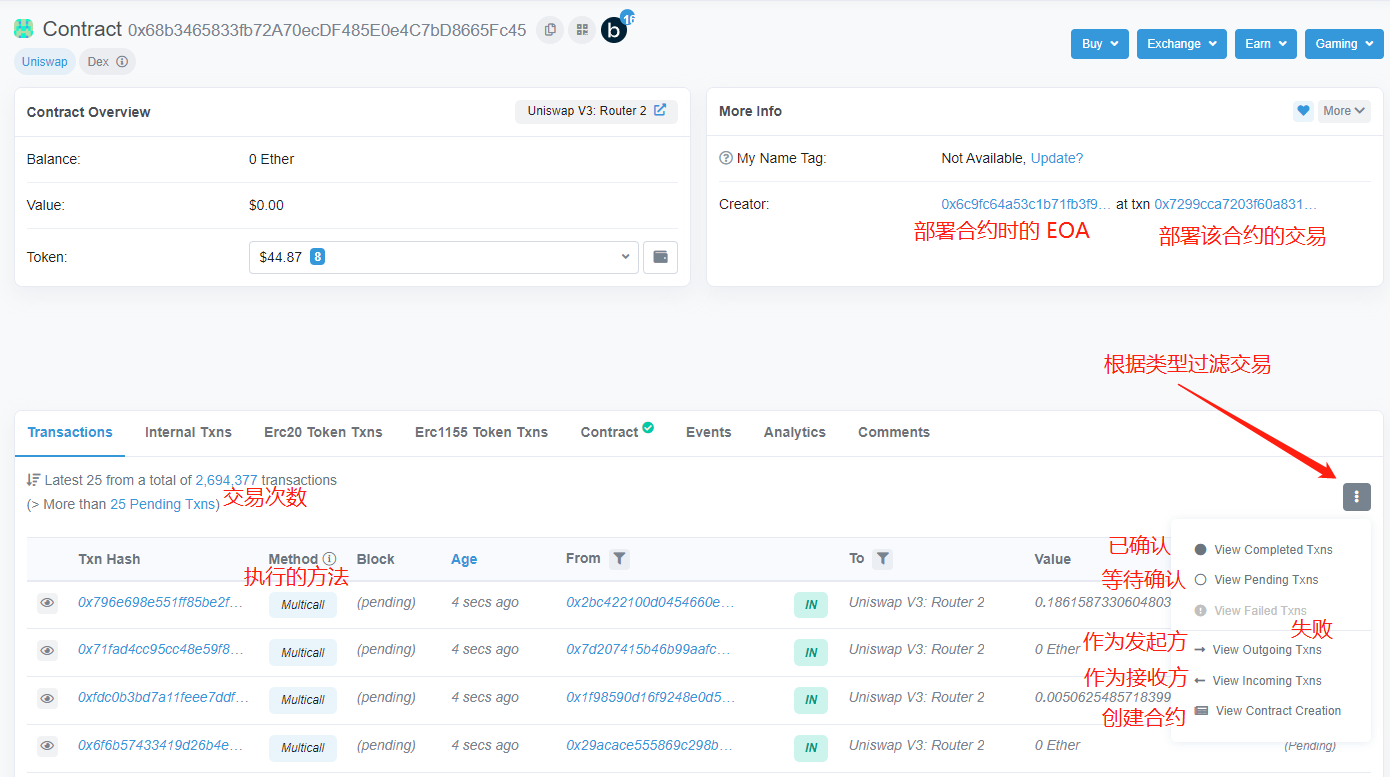Click the sort icon before Latest 25
The width and height of the screenshot is (1390, 777).
(34, 480)
